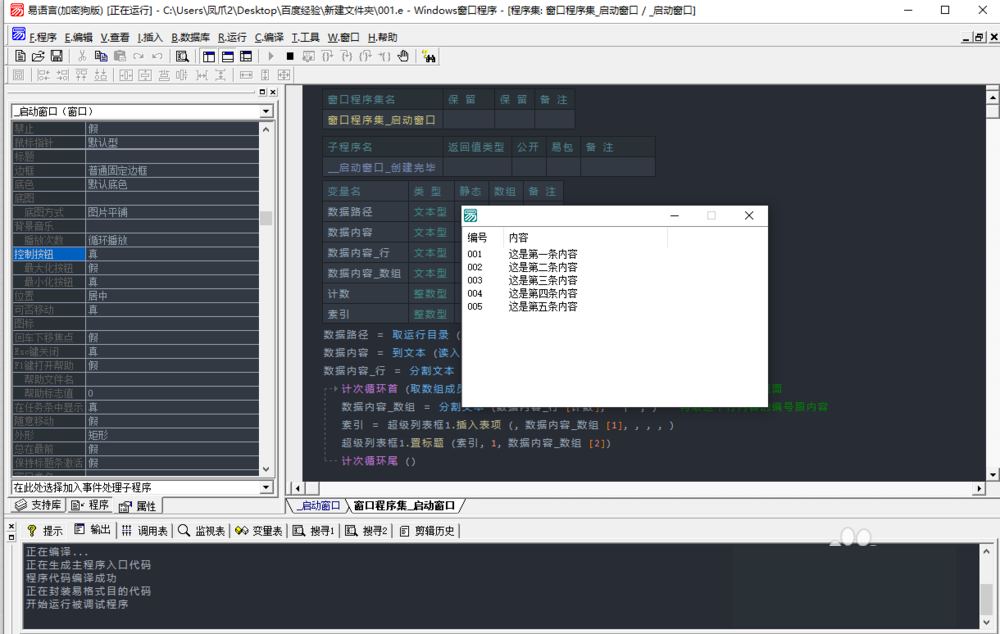
Task: Click the Undo arrow icon
Action: click(x=157, y=56)
